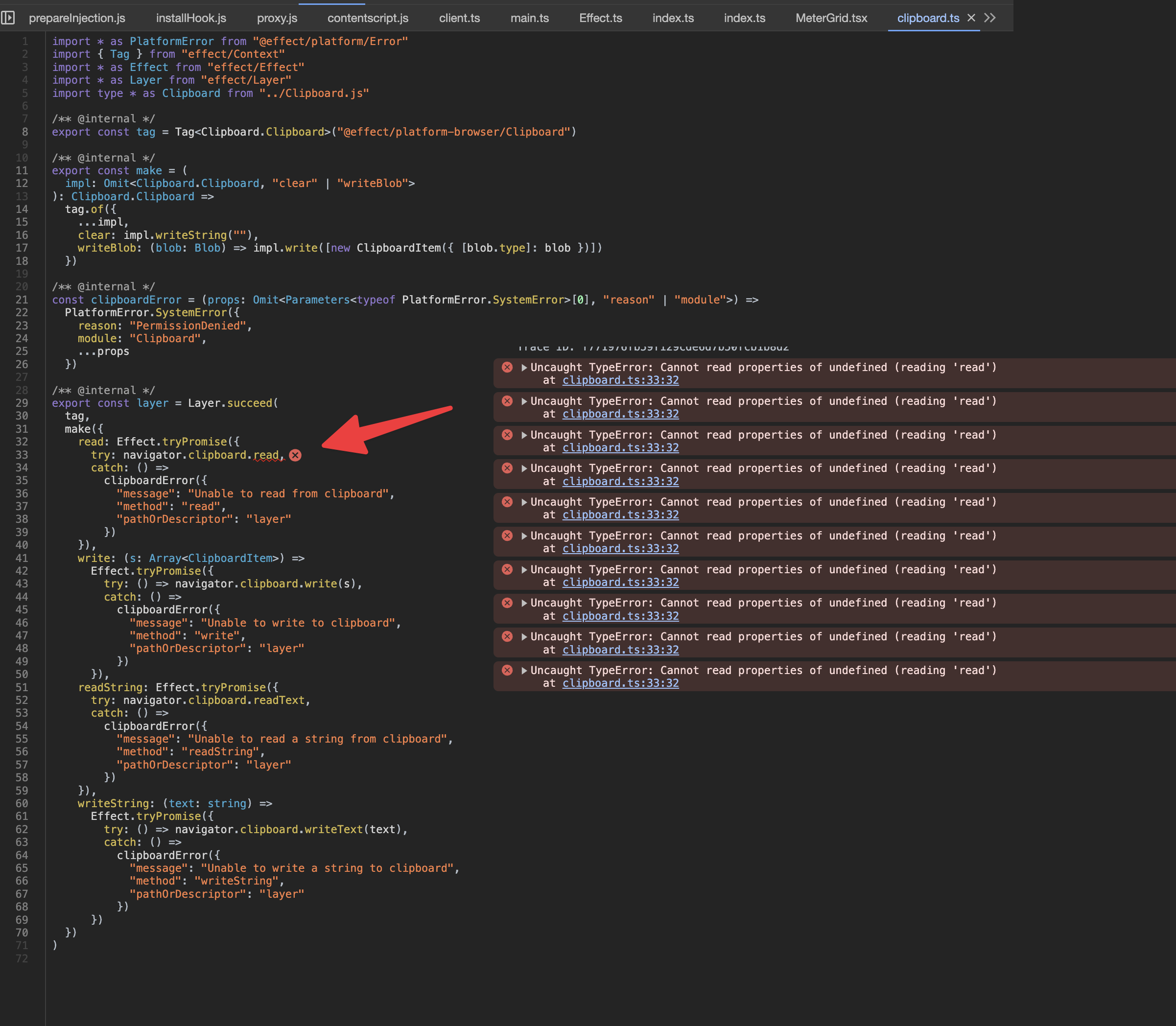Open the contentscript.js tab

(x=368, y=18)
